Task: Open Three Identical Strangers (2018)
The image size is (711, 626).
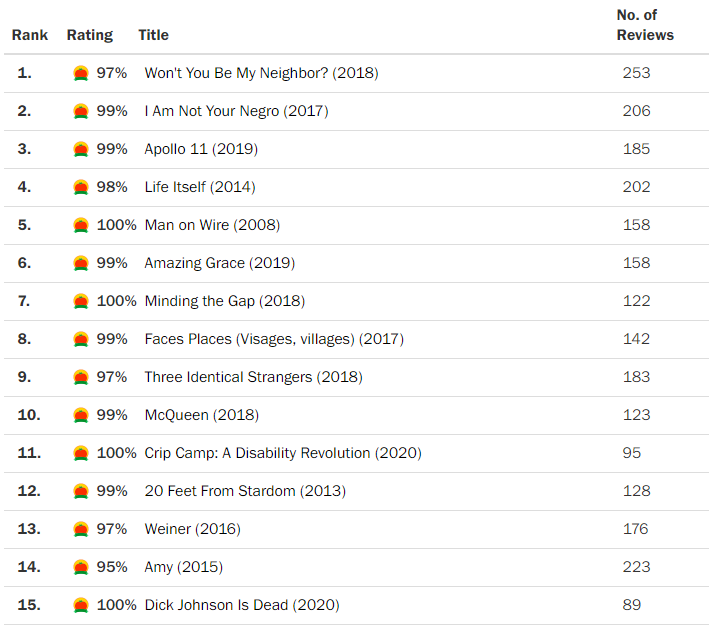Action: pos(253,377)
